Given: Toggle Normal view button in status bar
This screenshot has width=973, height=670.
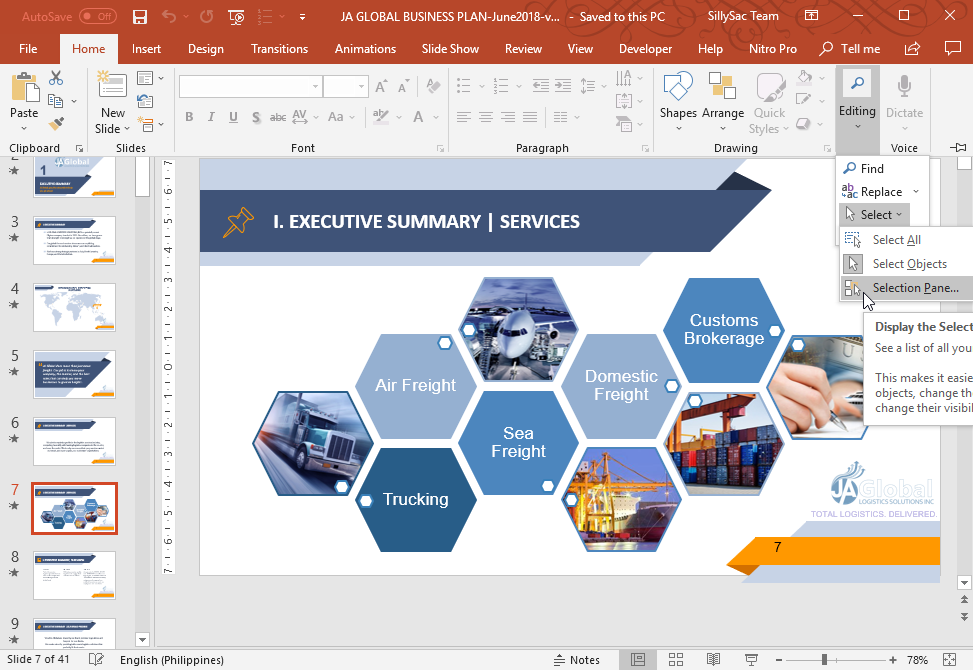Looking at the screenshot, I should pos(637,660).
